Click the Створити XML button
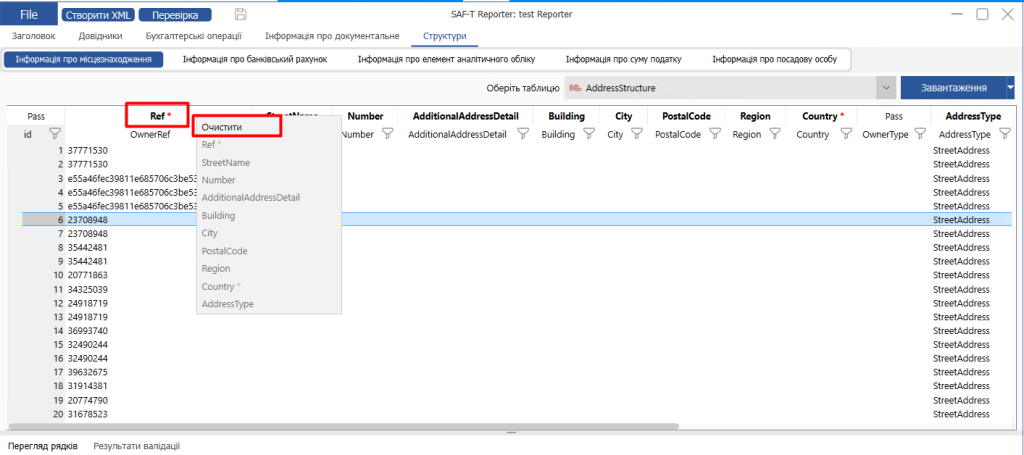 (x=98, y=14)
